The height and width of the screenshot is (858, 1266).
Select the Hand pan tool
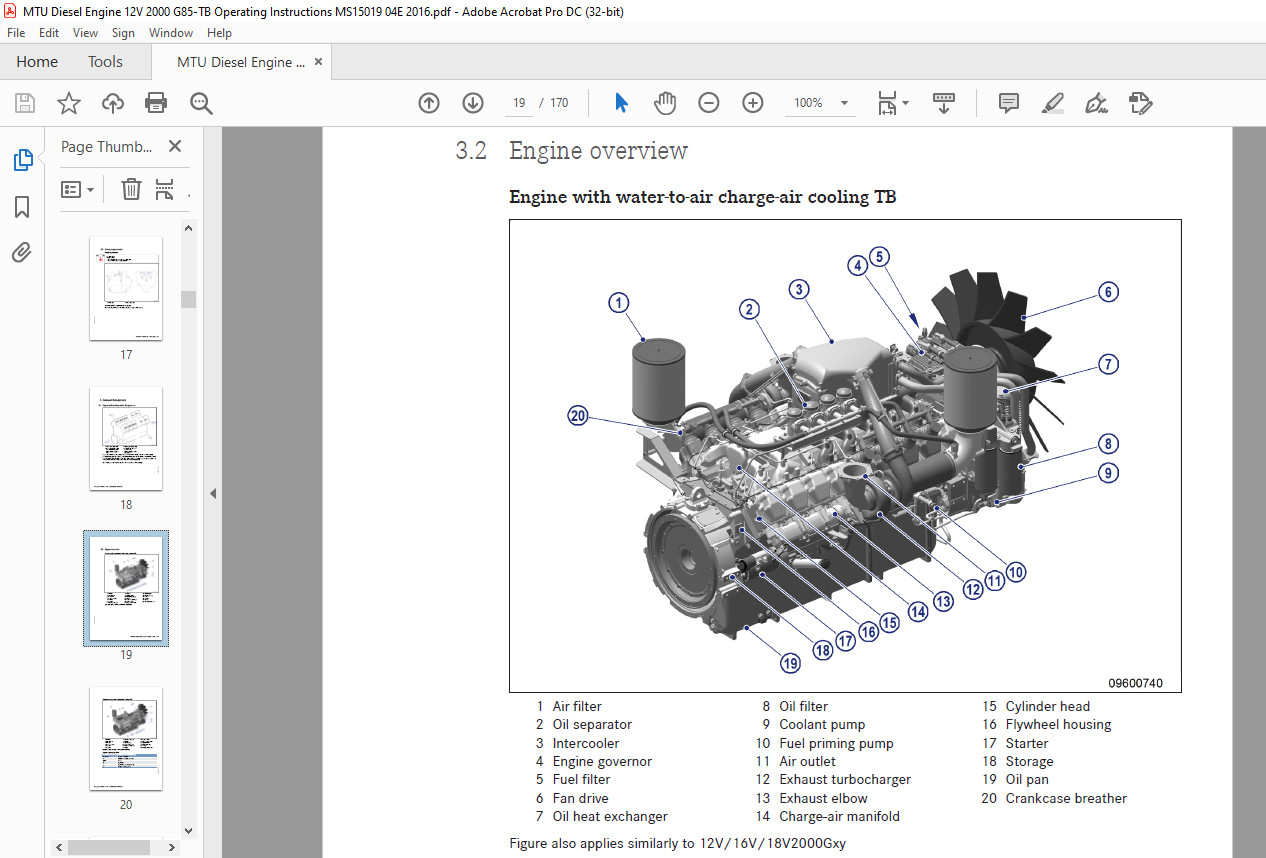[665, 103]
